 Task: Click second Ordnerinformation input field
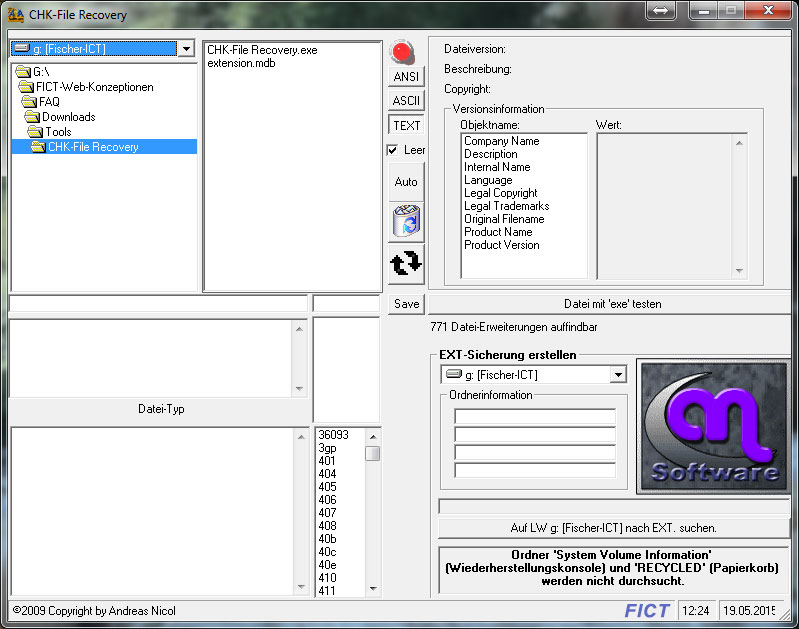tap(535, 434)
